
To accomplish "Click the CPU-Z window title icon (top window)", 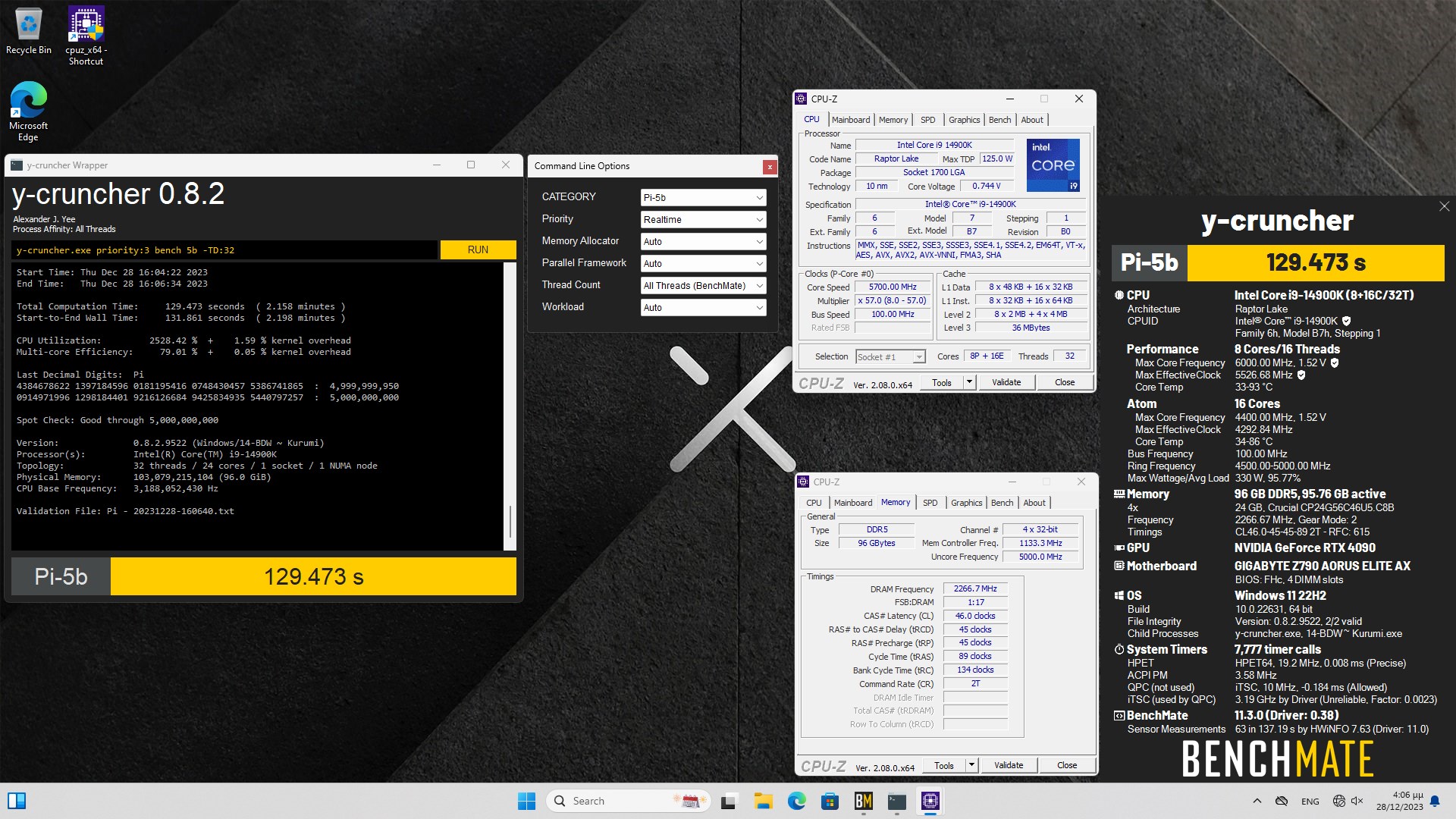I will (801, 99).
